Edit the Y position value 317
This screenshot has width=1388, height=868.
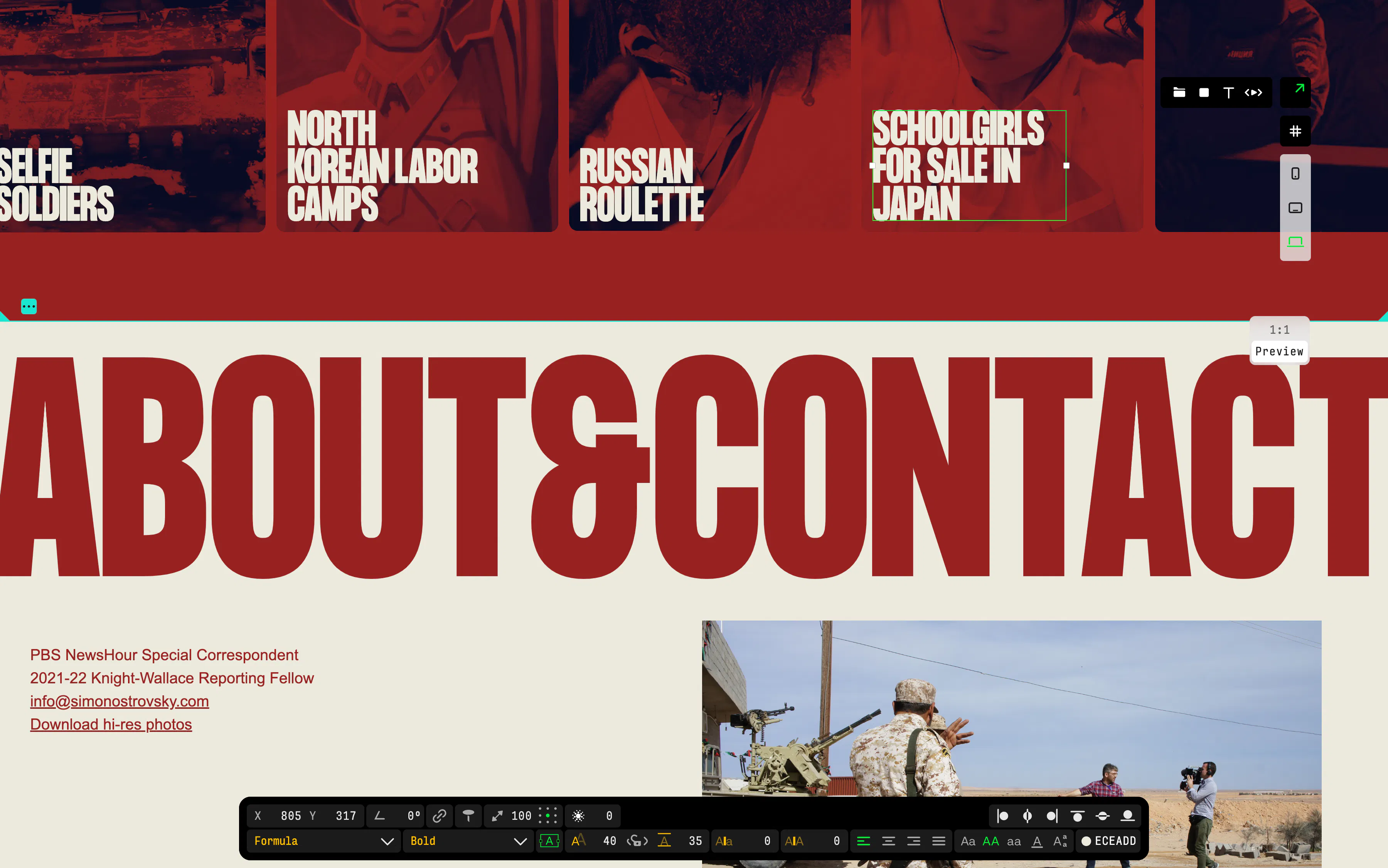pyautogui.click(x=346, y=816)
